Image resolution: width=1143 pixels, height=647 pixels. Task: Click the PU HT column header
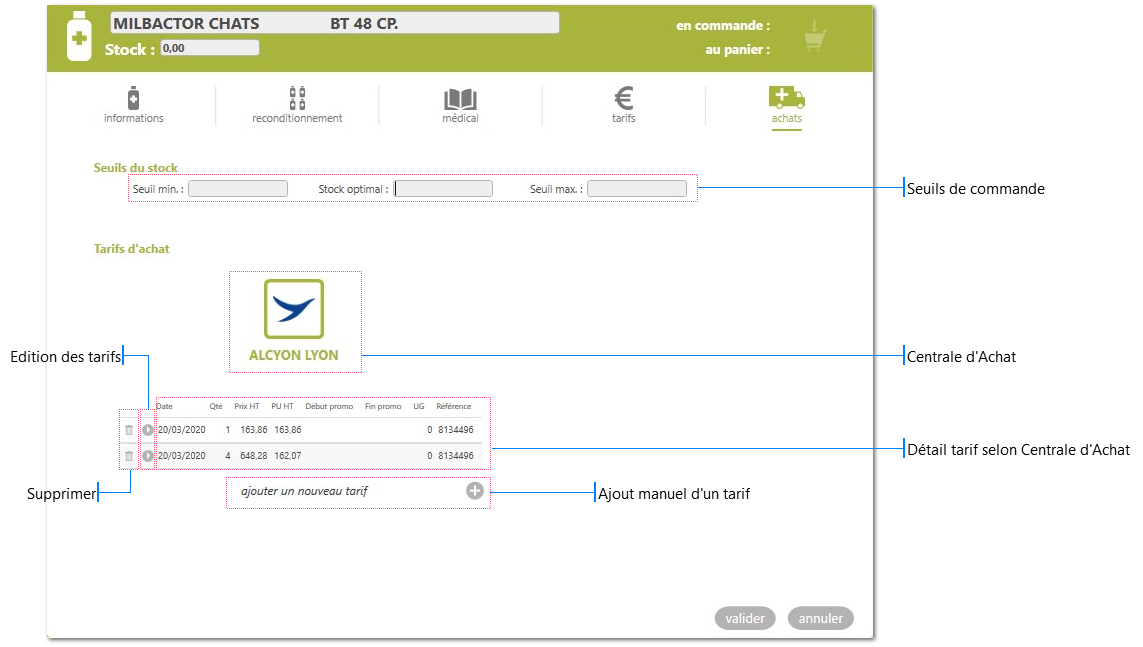coord(282,407)
